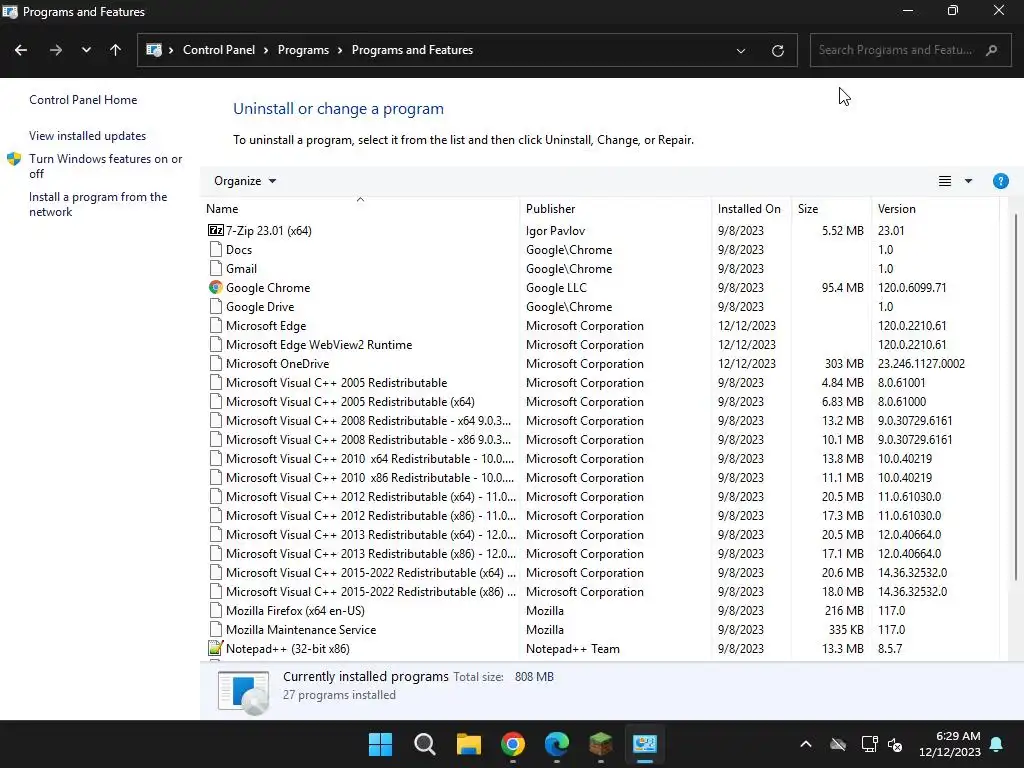
Task: Refresh the Programs and Features list
Action: pyautogui.click(x=777, y=51)
